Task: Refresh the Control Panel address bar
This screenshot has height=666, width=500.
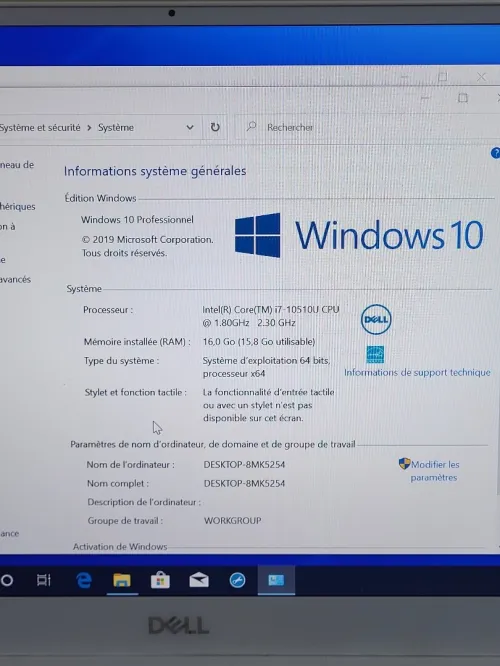Action: click(x=215, y=127)
